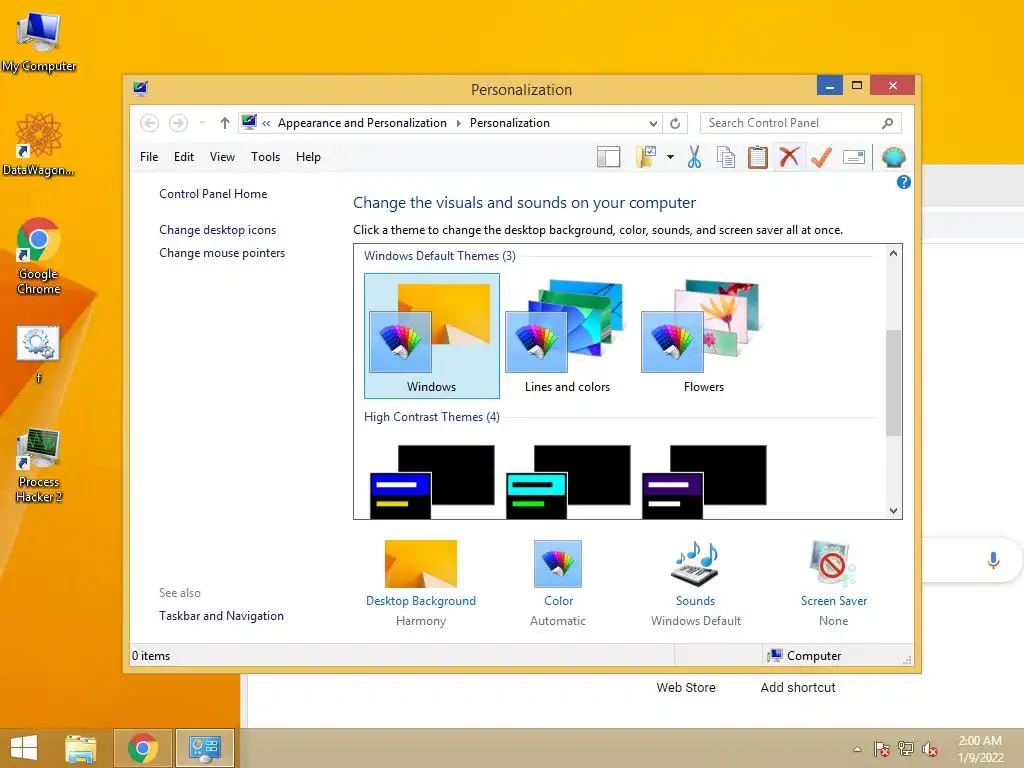
Task: Open the recent locations dropdown arrow
Action: pyautogui.click(x=202, y=123)
